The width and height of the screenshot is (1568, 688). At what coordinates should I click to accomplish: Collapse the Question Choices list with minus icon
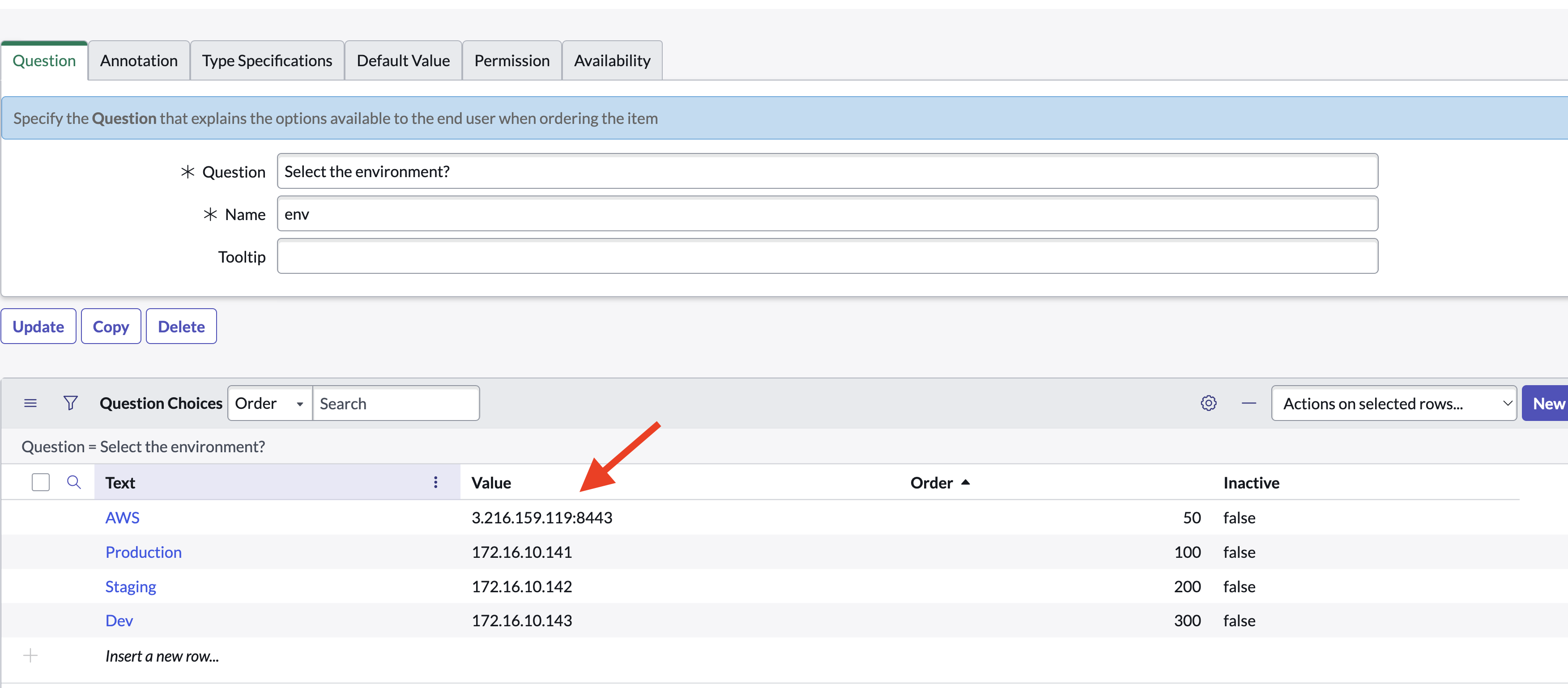click(x=1248, y=403)
